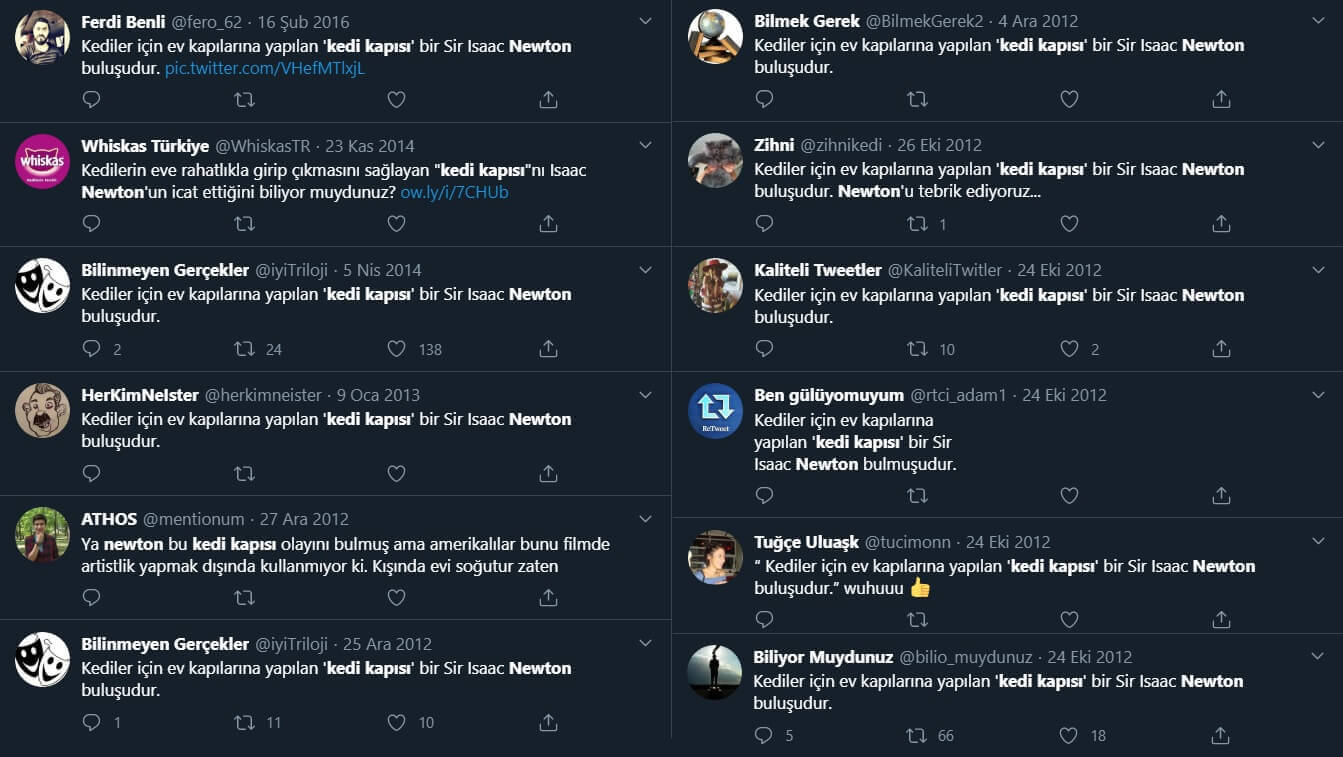Expand the Whiskas Türkiye tweet menu chevron
The height and width of the screenshot is (757, 1343).
click(645, 146)
